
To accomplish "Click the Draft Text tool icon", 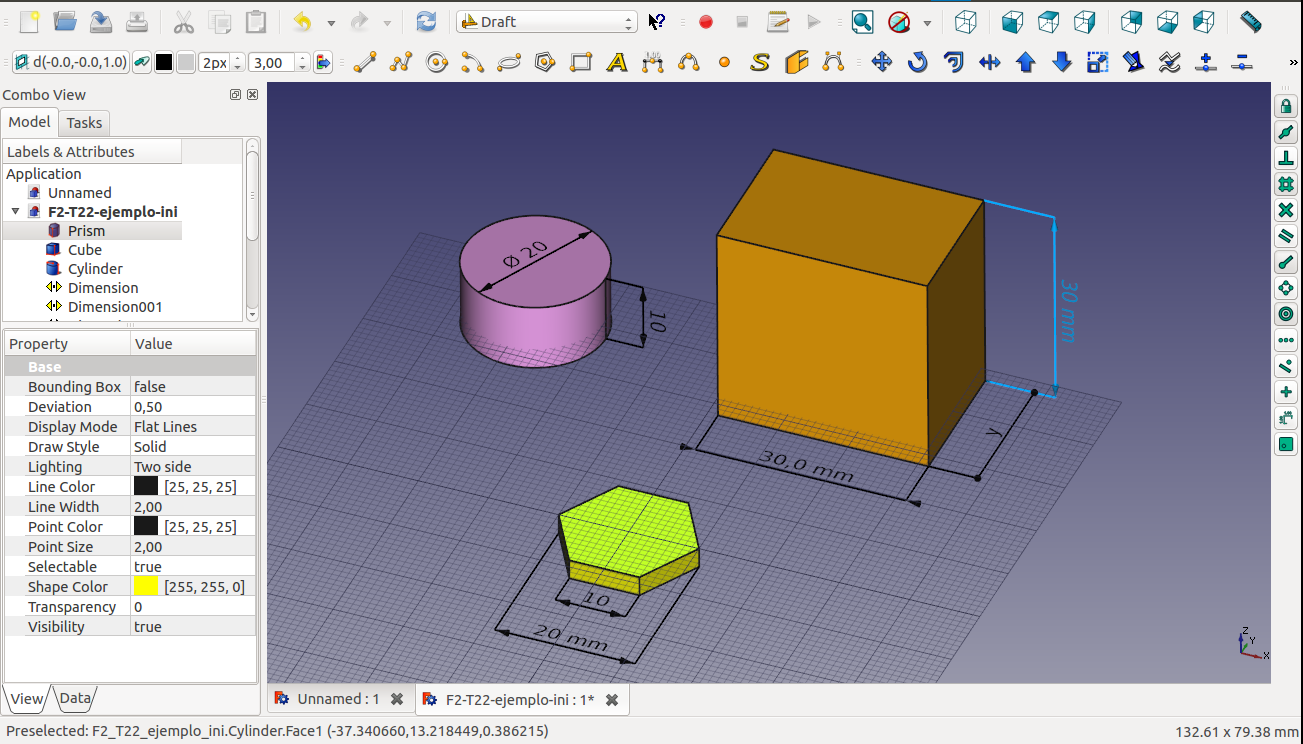I will point(617,63).
